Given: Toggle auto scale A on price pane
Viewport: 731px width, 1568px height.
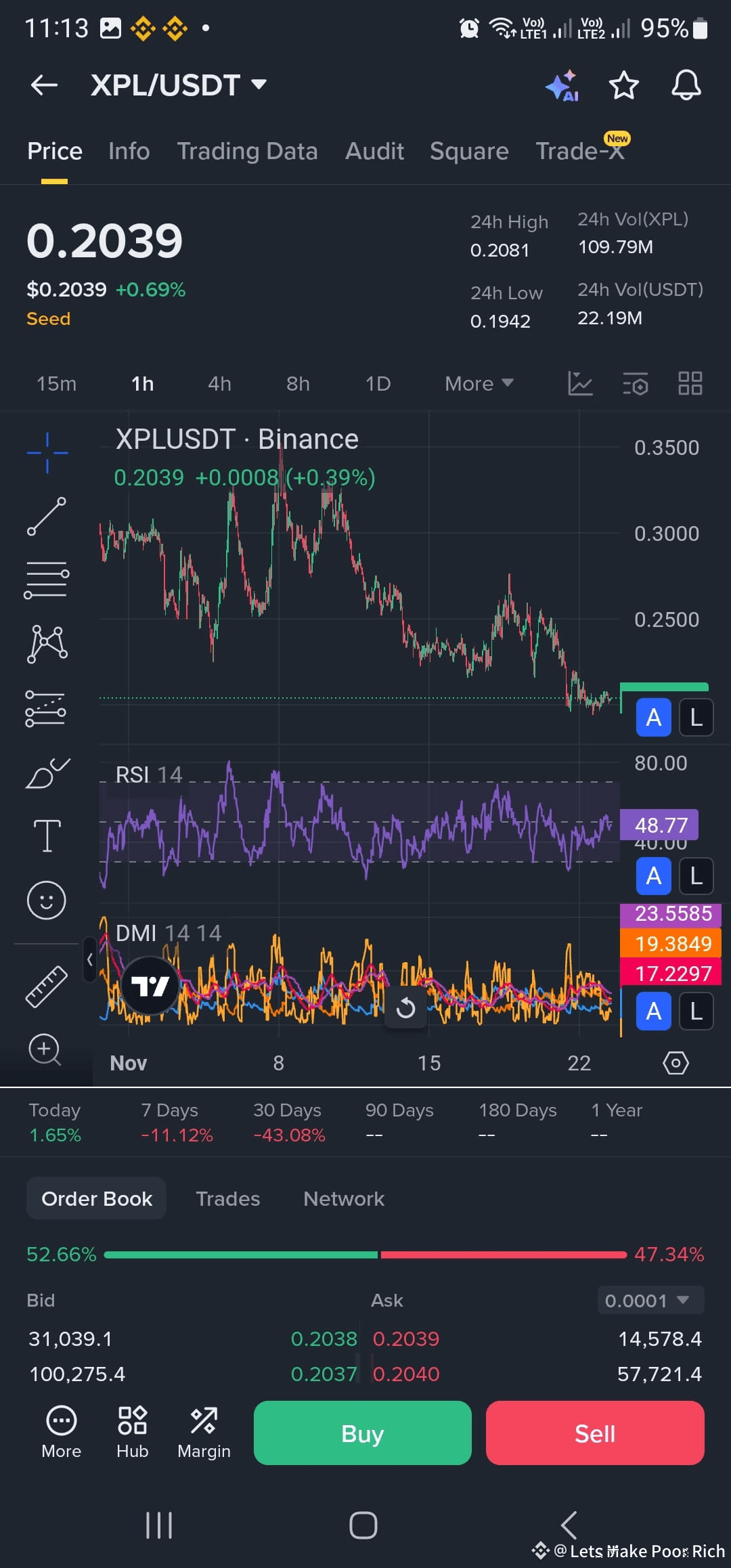Looking at the screenshot, I should (654, 717).
